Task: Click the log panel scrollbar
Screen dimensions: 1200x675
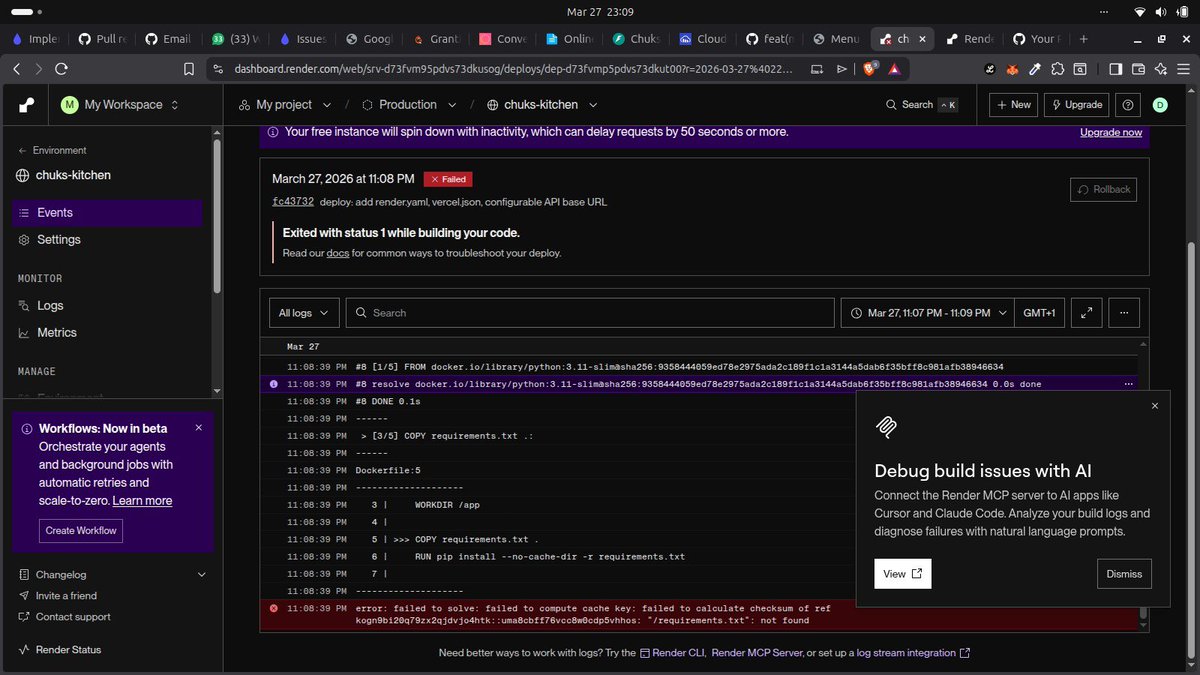Action: (1144, 612)
